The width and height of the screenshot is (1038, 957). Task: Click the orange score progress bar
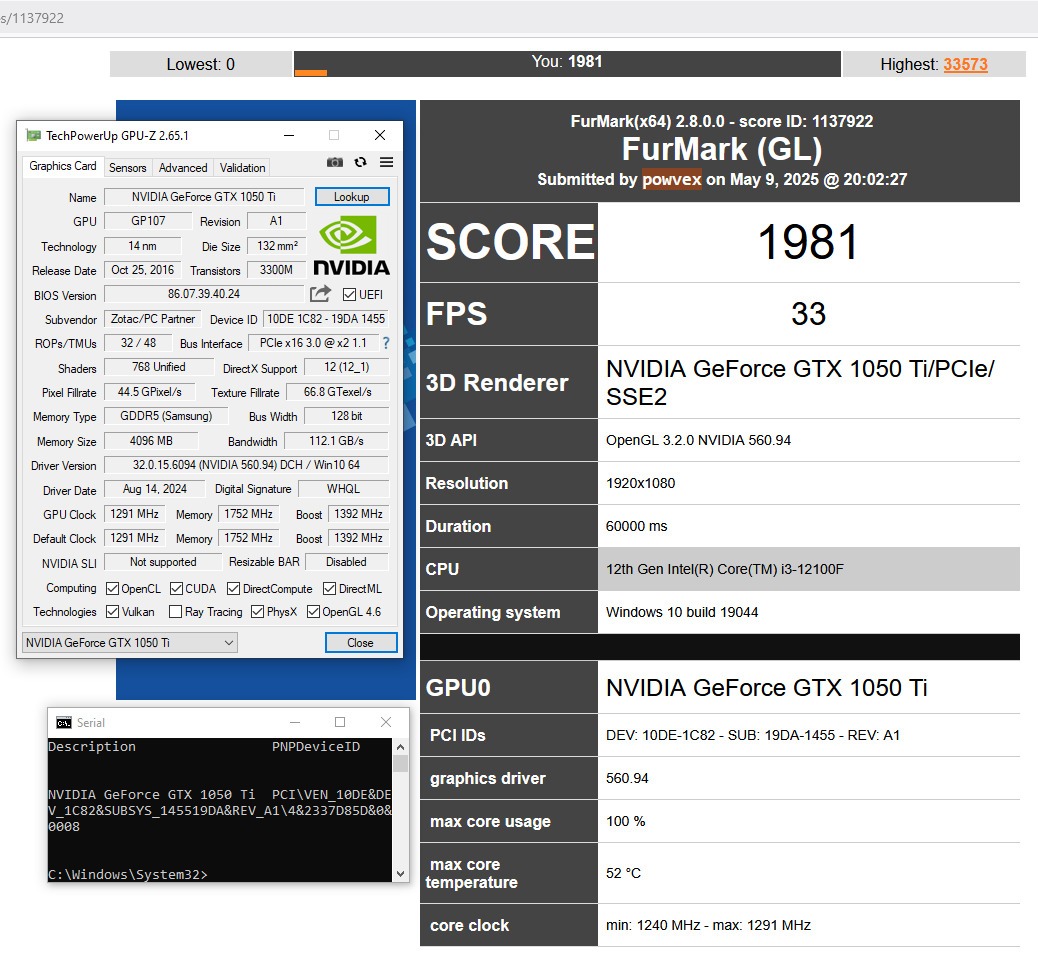point(310,73)
